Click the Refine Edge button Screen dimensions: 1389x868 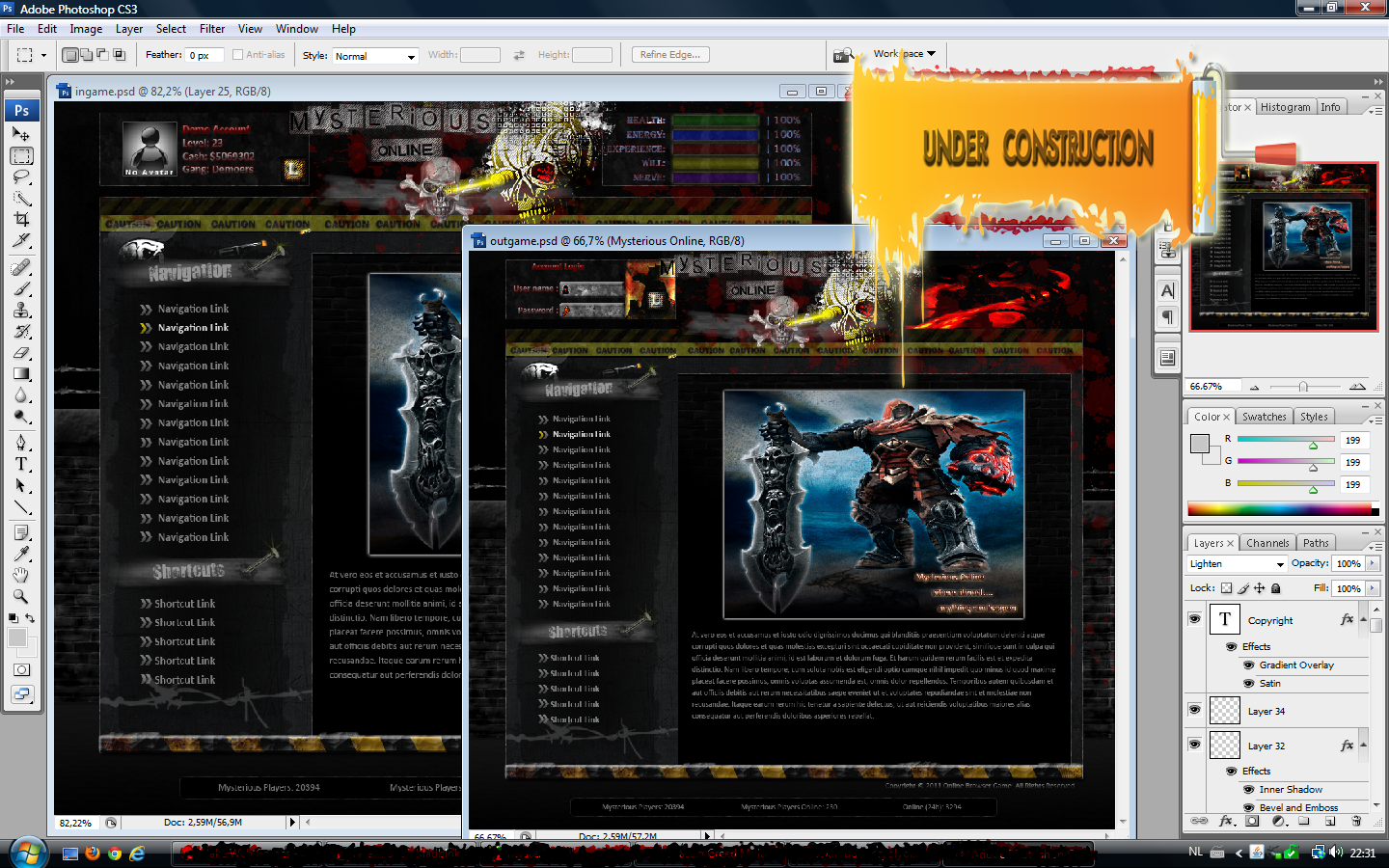[671, 55]
